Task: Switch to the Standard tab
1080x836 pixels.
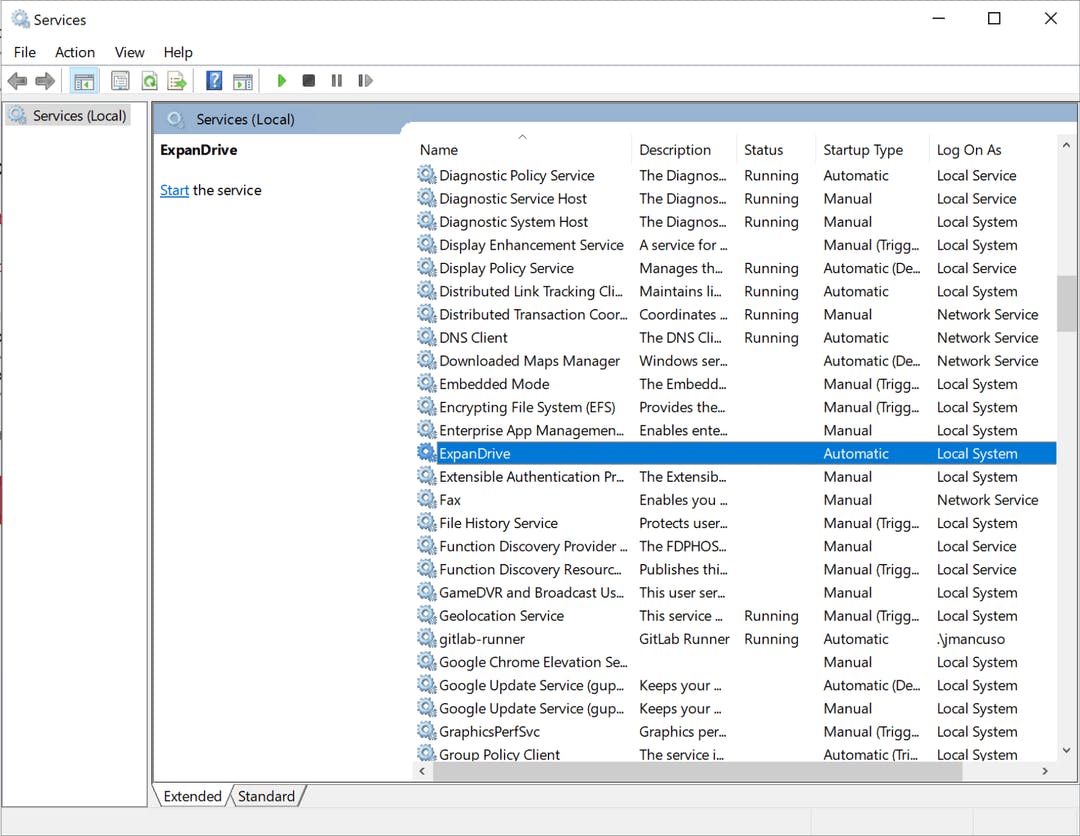Action: 266,796
